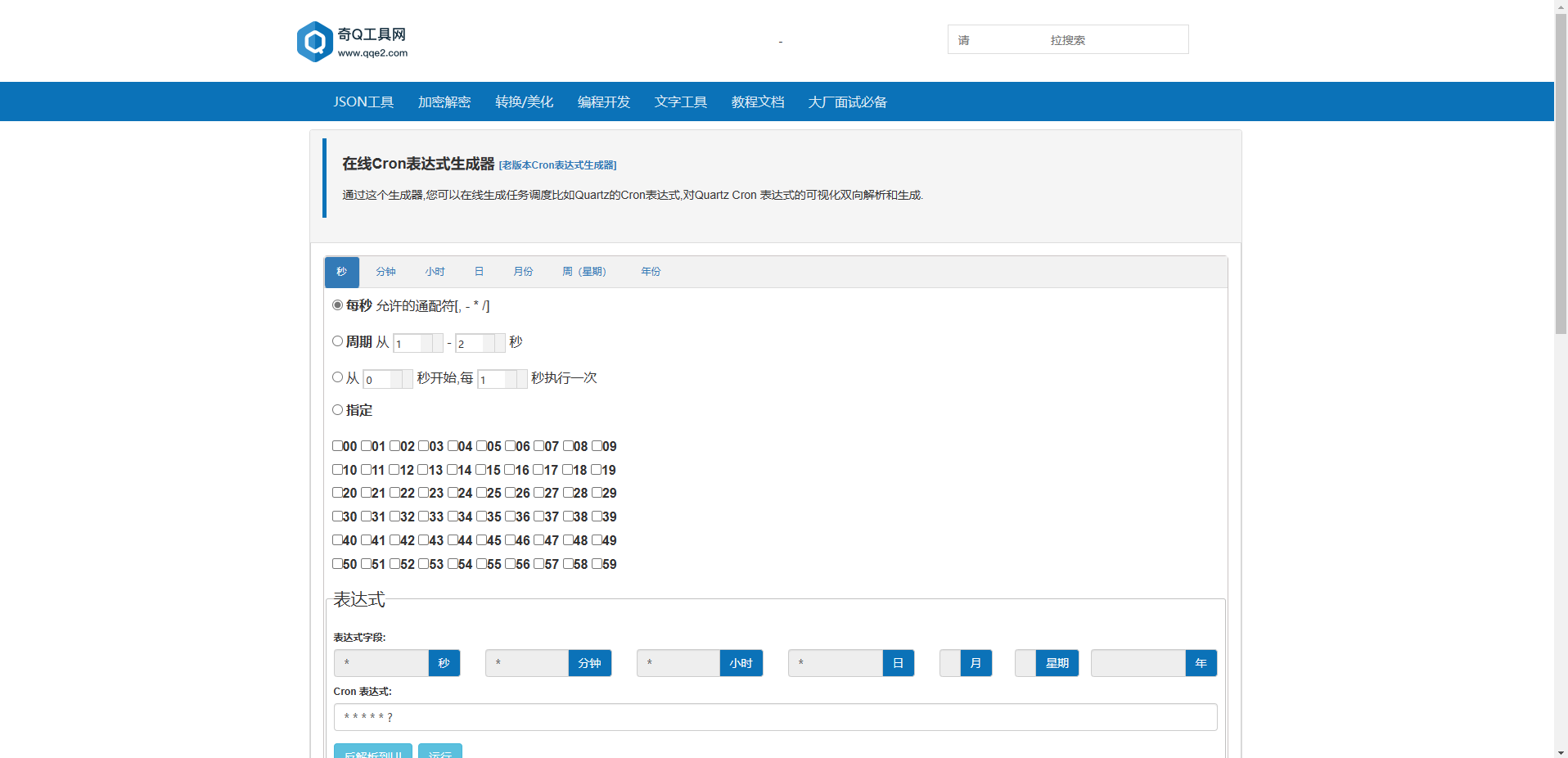Open the 教程文档 menu

click(x=757, y=102)
